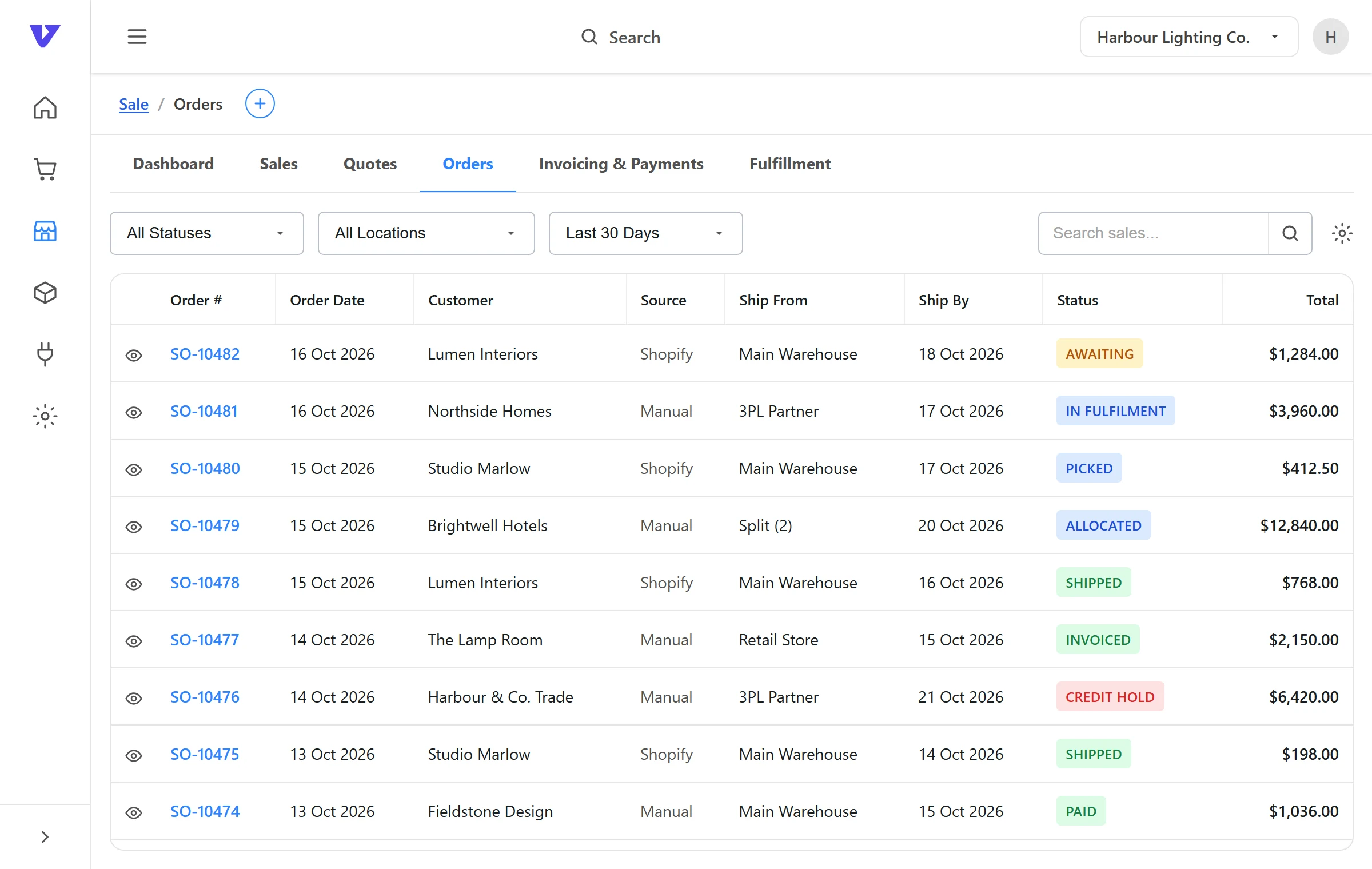This screenshot has height=869, width=1372.
Task: Click into the Search sales input field
Action: [1154, 233]
